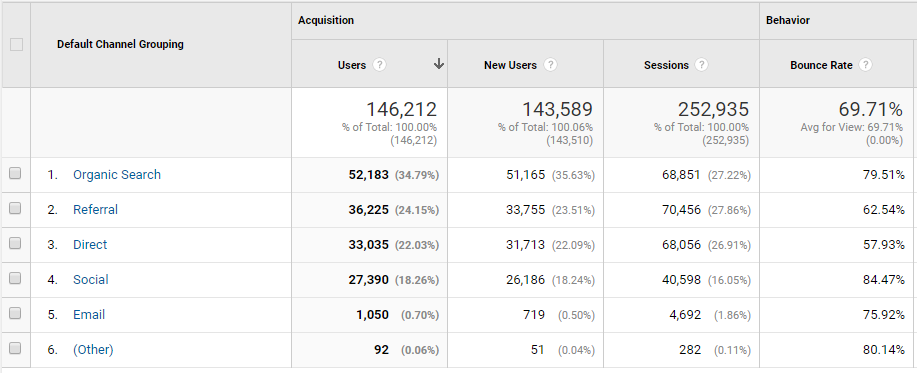The width and height of the screenshot is (917, 373).
Task: Open the Social channel details
Action: pos(91,279)
